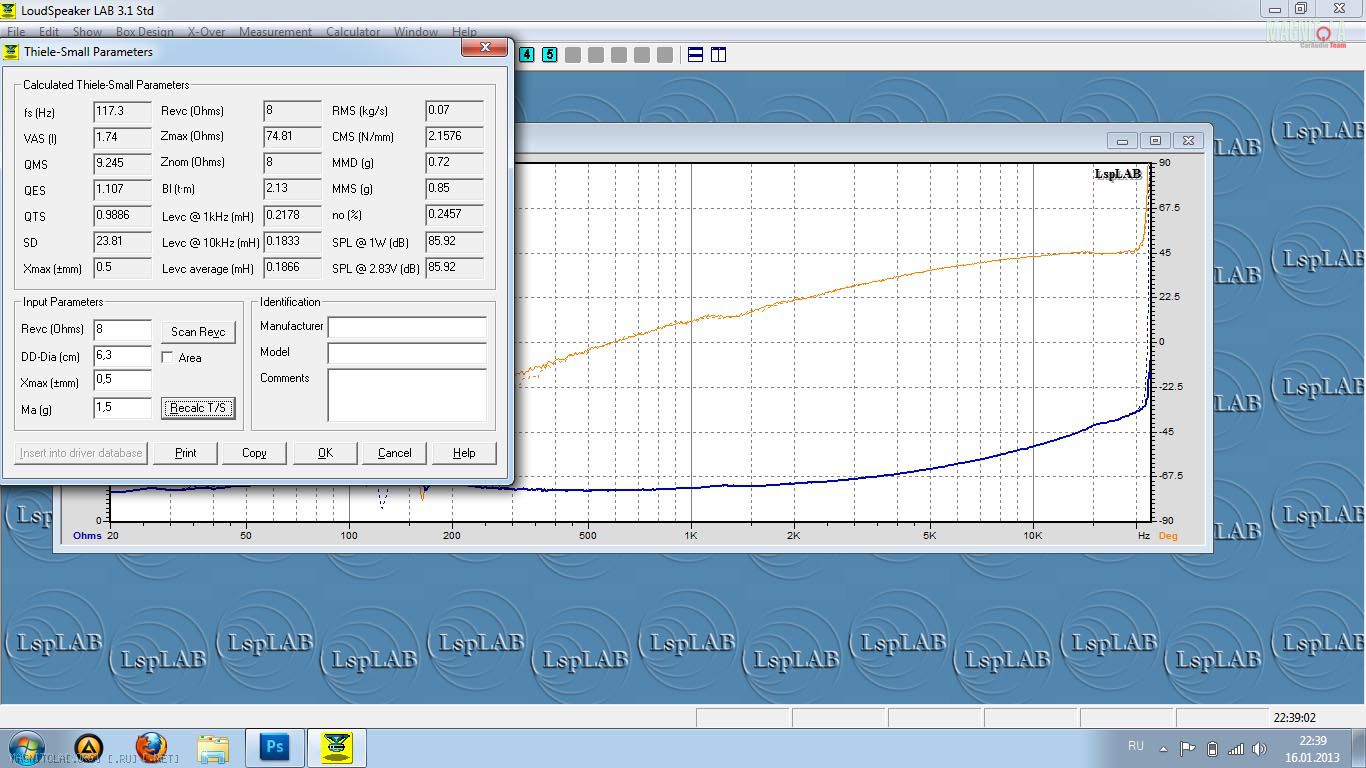Minimize the impedance graph window
The height and width of the screenshot is (768, 1366).
[x=1122, y=141]
